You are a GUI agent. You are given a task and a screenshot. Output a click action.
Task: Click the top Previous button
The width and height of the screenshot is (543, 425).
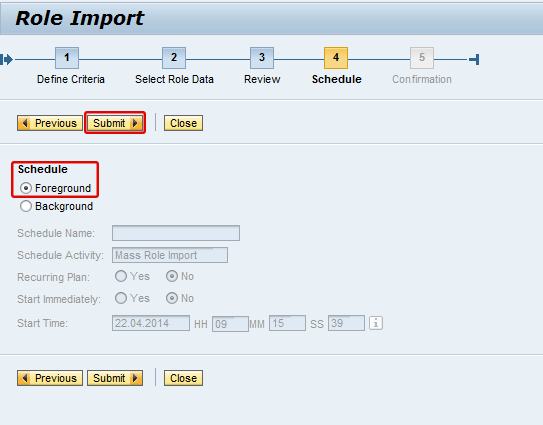(50, 123)
